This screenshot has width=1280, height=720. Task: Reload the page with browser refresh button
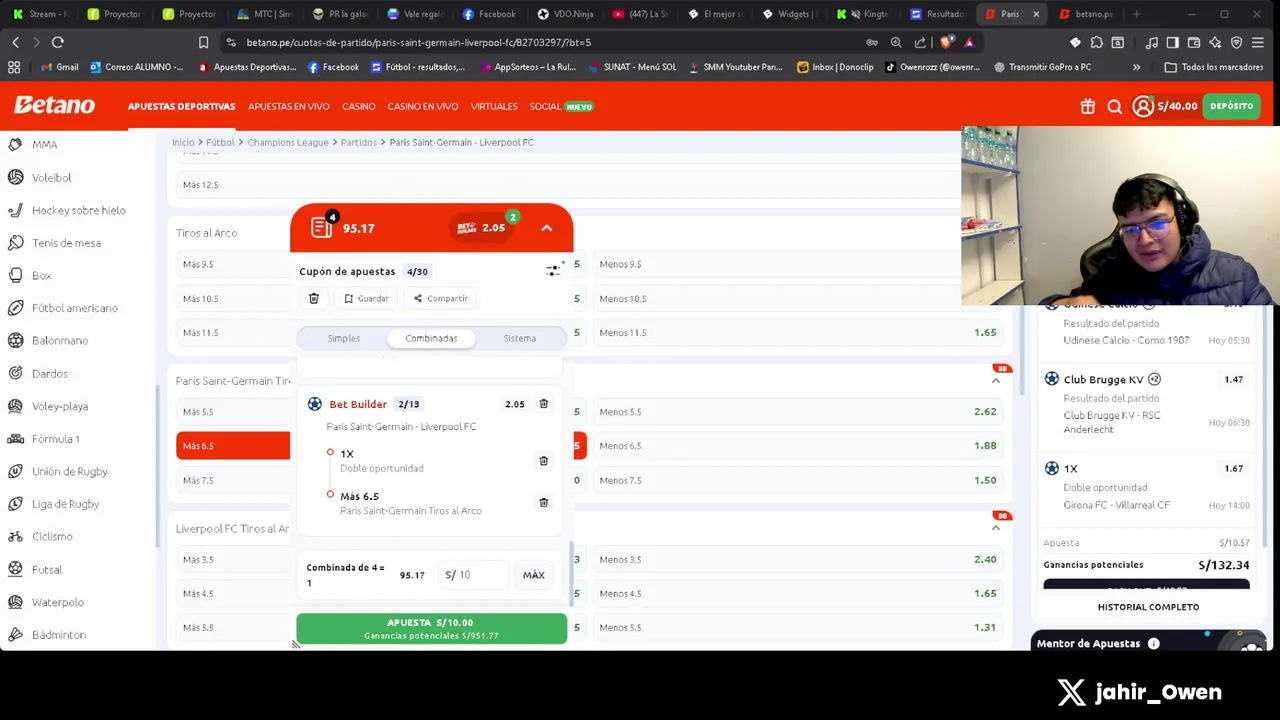pos(58,42)
